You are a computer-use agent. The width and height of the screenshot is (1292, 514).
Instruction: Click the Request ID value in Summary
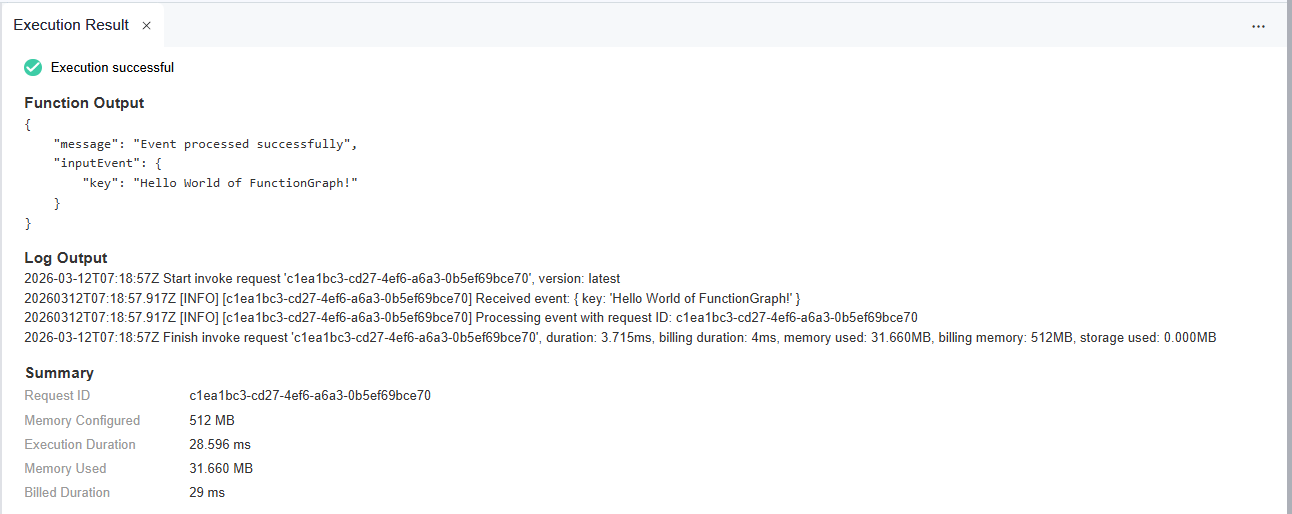tap(310, 396)
